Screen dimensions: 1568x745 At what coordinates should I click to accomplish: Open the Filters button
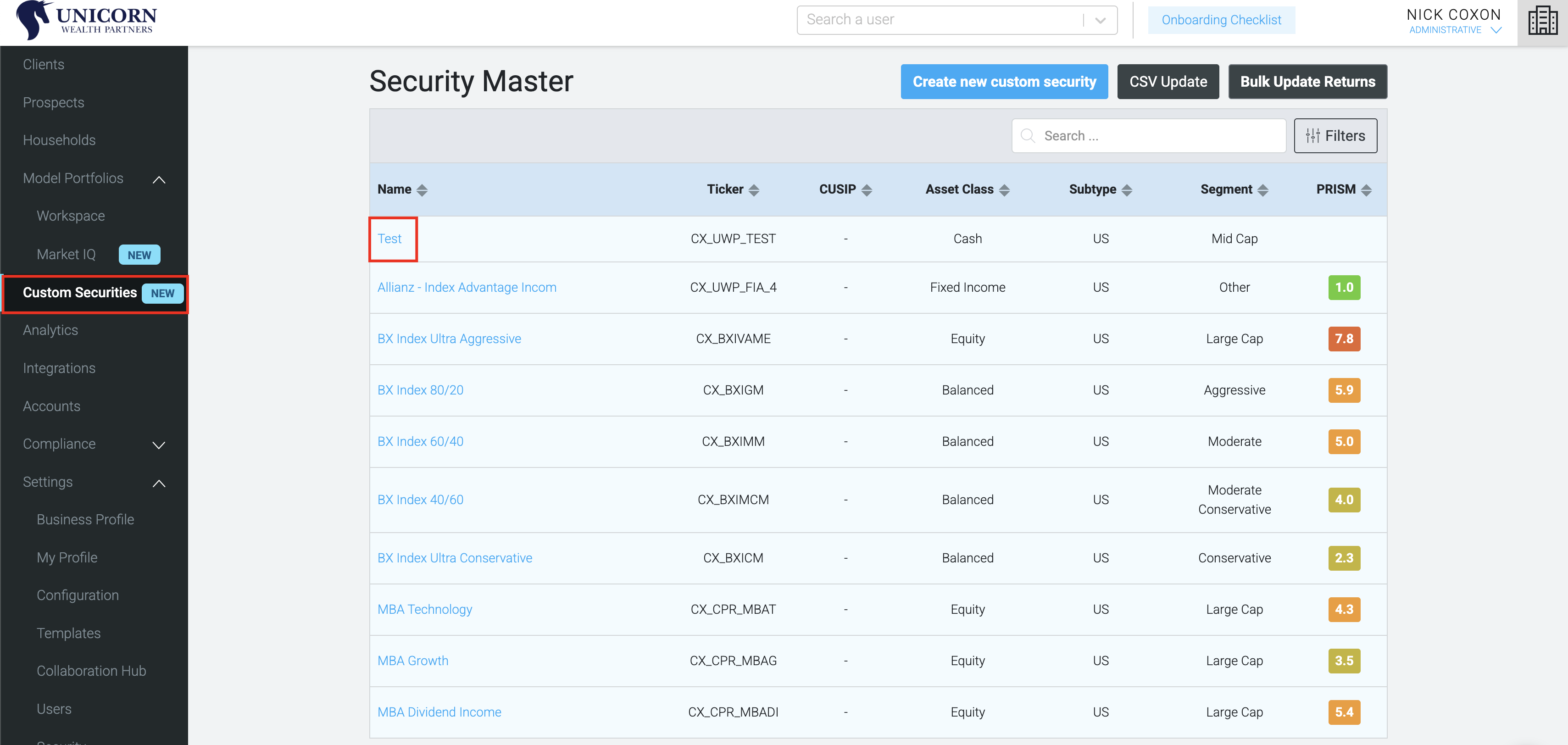pos(1335,136)
